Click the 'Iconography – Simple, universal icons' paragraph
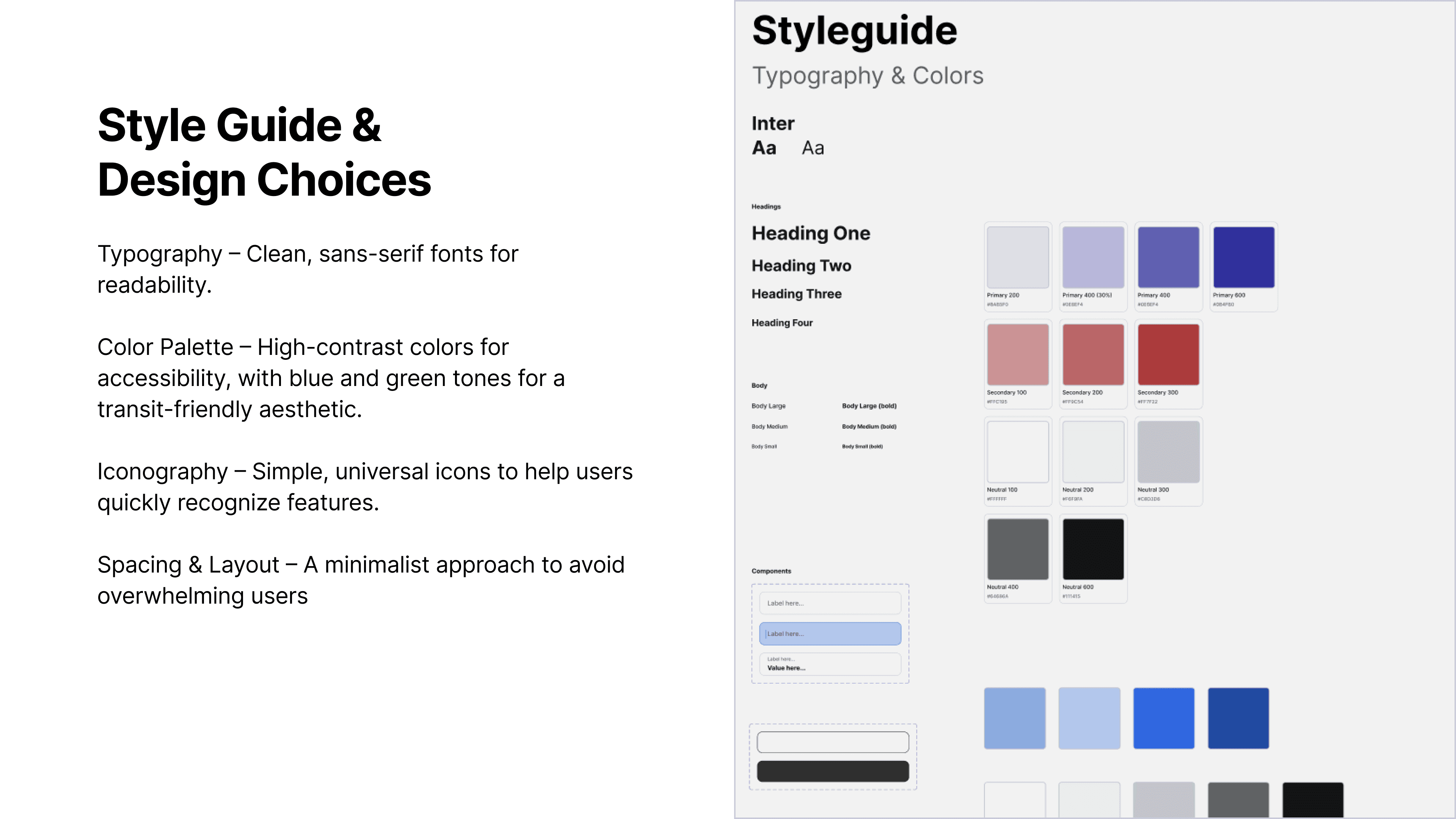The image size is (1456, 819). click(x=364, y=486)
